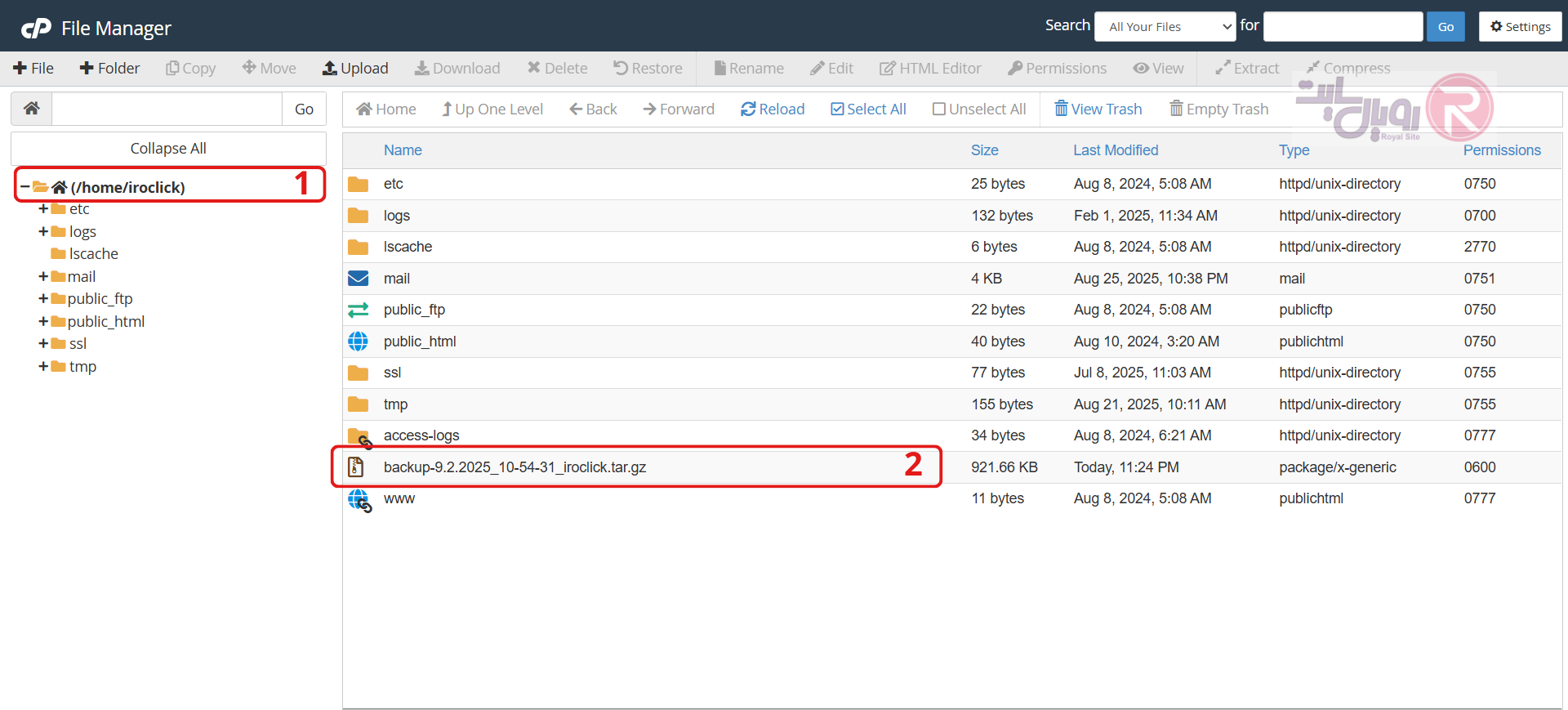Click the Reload icon
This screenshot has width=1568, height=710.
coord(748,109)
